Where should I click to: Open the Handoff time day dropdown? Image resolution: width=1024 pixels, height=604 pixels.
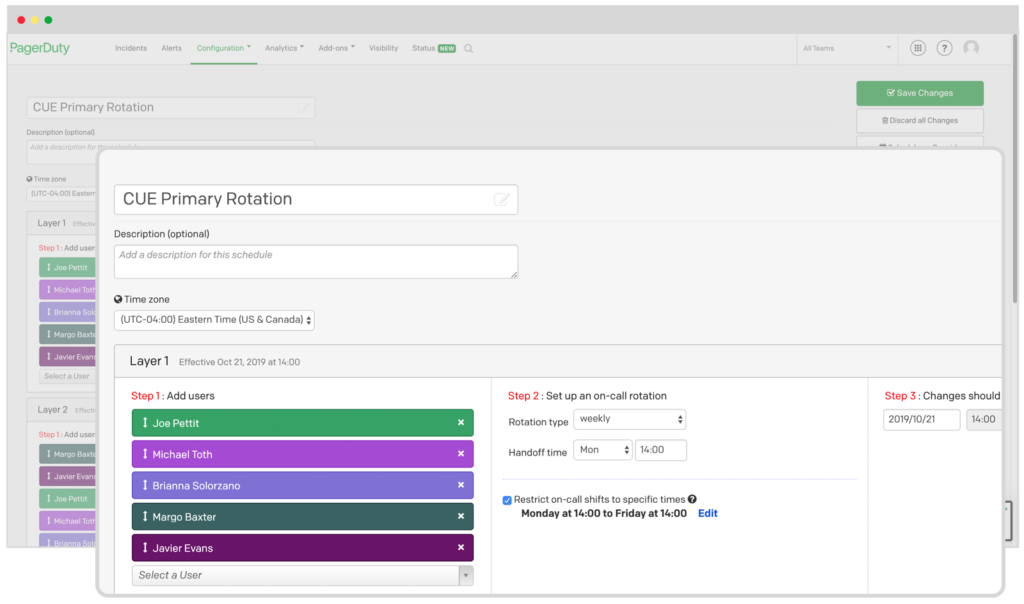(x=602, y=450)
